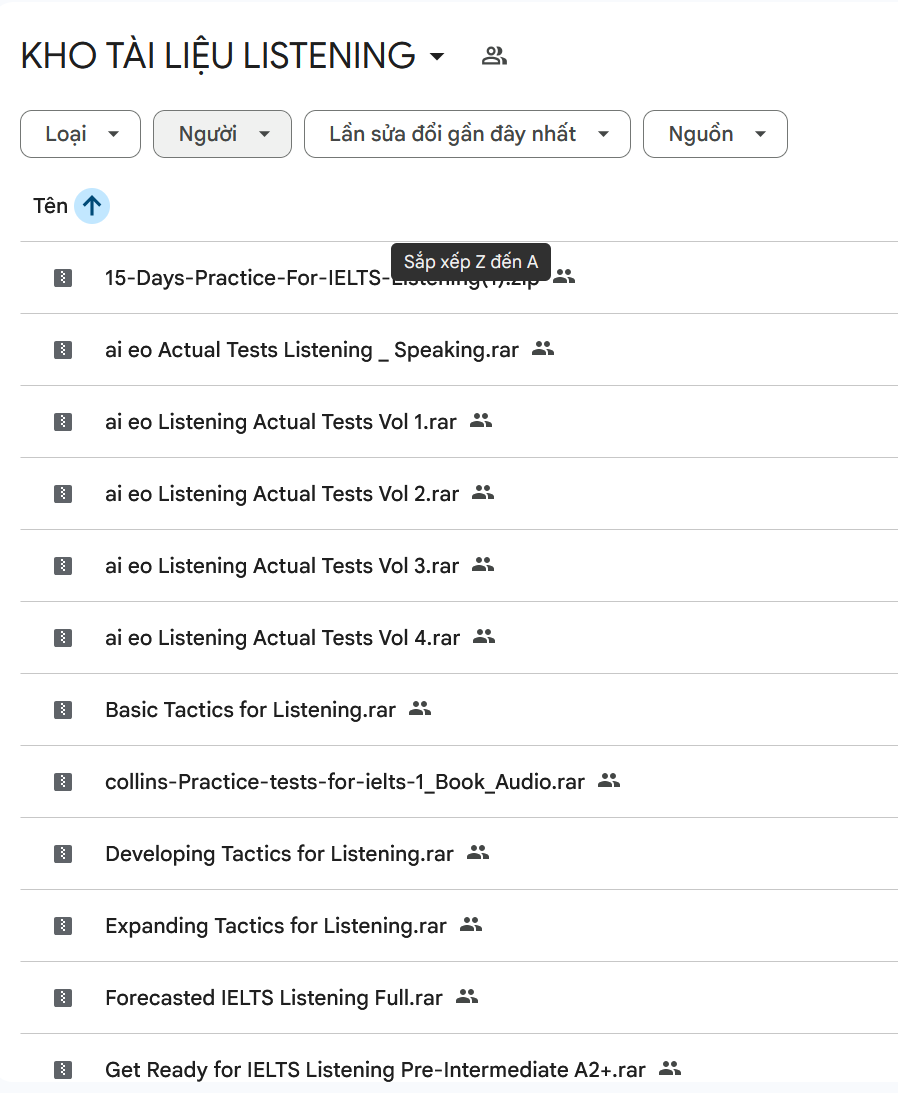Expand the Người filter dropdown
The height and width of the screenshot is (1093, 898).
222,134
